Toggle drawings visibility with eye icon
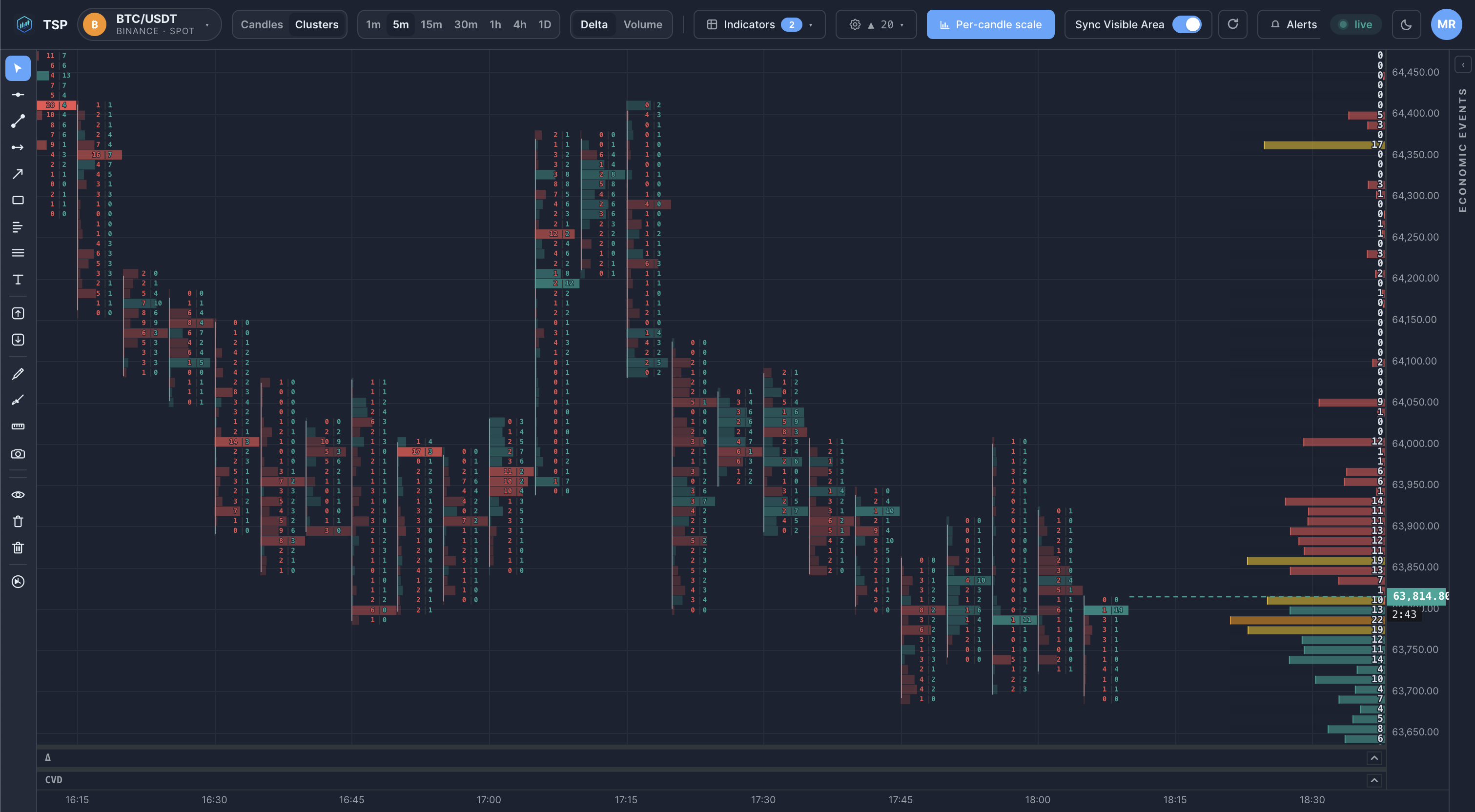Image resolution: width=1475 pixels, height=812 pixels. point(18,495)
